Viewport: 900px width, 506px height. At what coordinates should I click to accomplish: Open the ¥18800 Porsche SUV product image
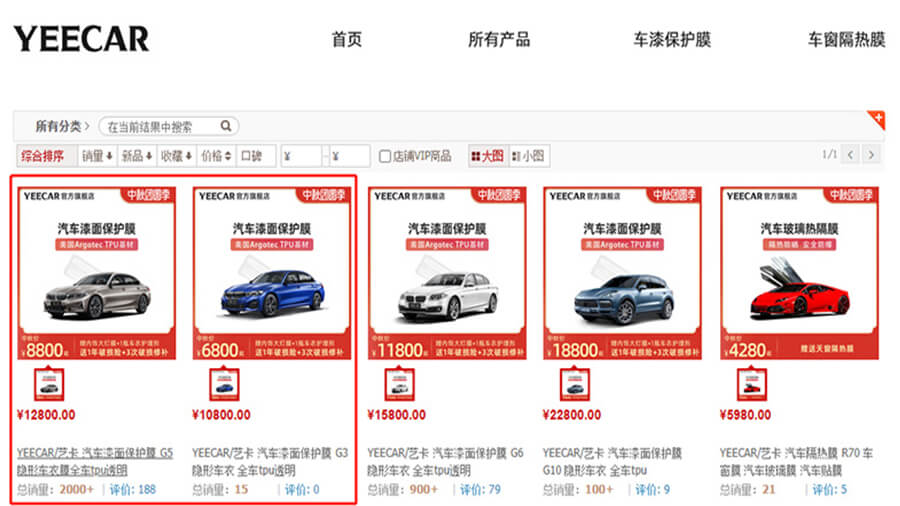click(623, 273)
